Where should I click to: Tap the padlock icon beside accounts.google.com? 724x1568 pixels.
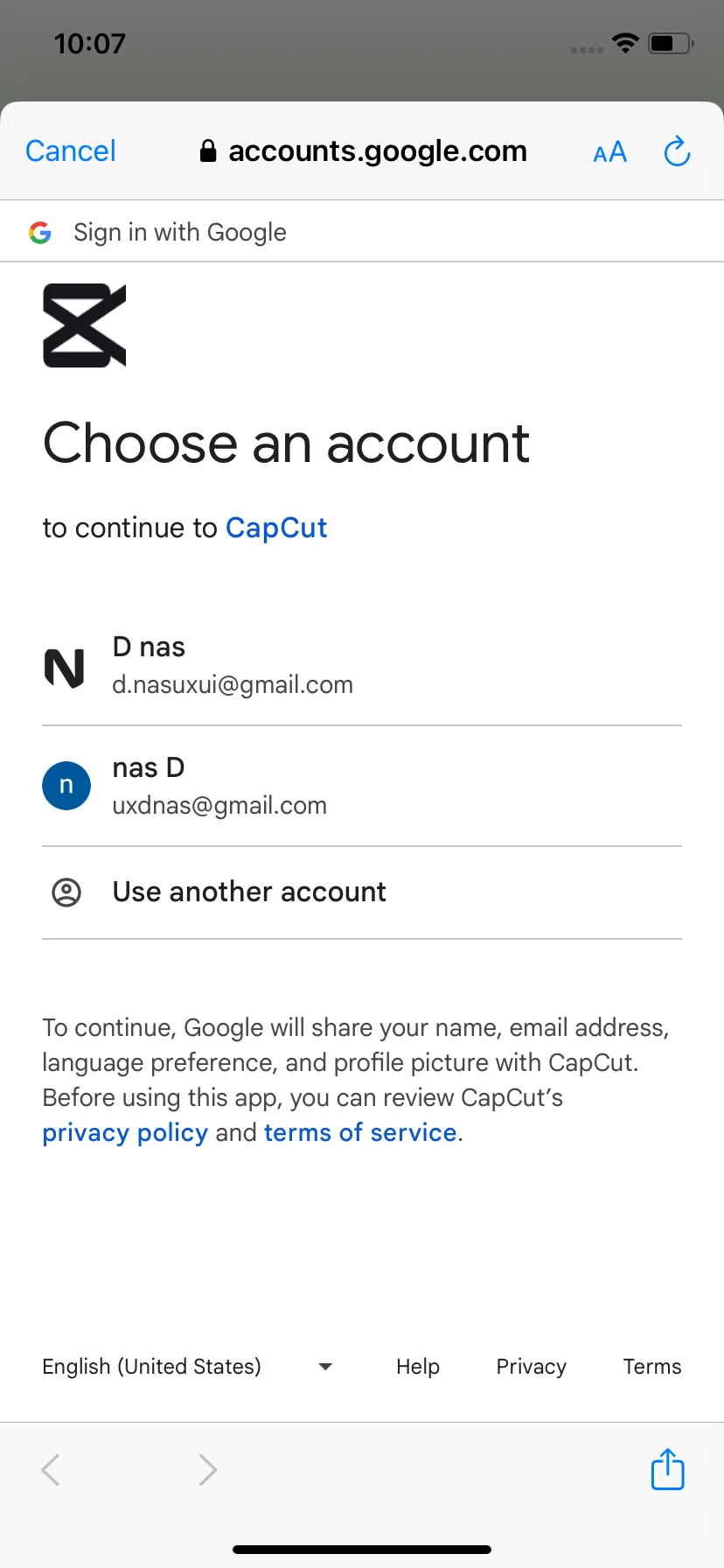[x=208, y=151]
